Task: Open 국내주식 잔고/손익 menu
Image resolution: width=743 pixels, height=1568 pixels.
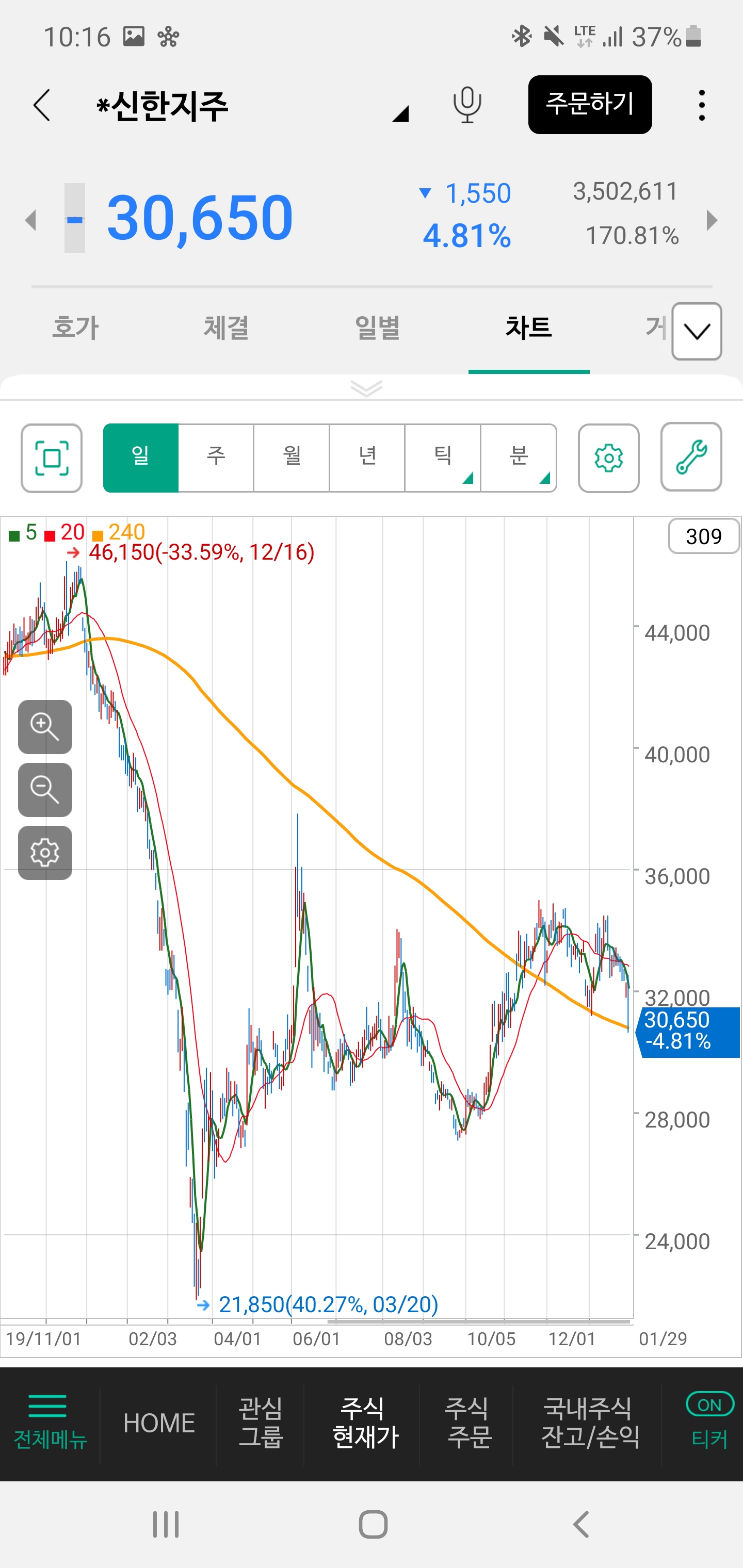Action: 590,1422
